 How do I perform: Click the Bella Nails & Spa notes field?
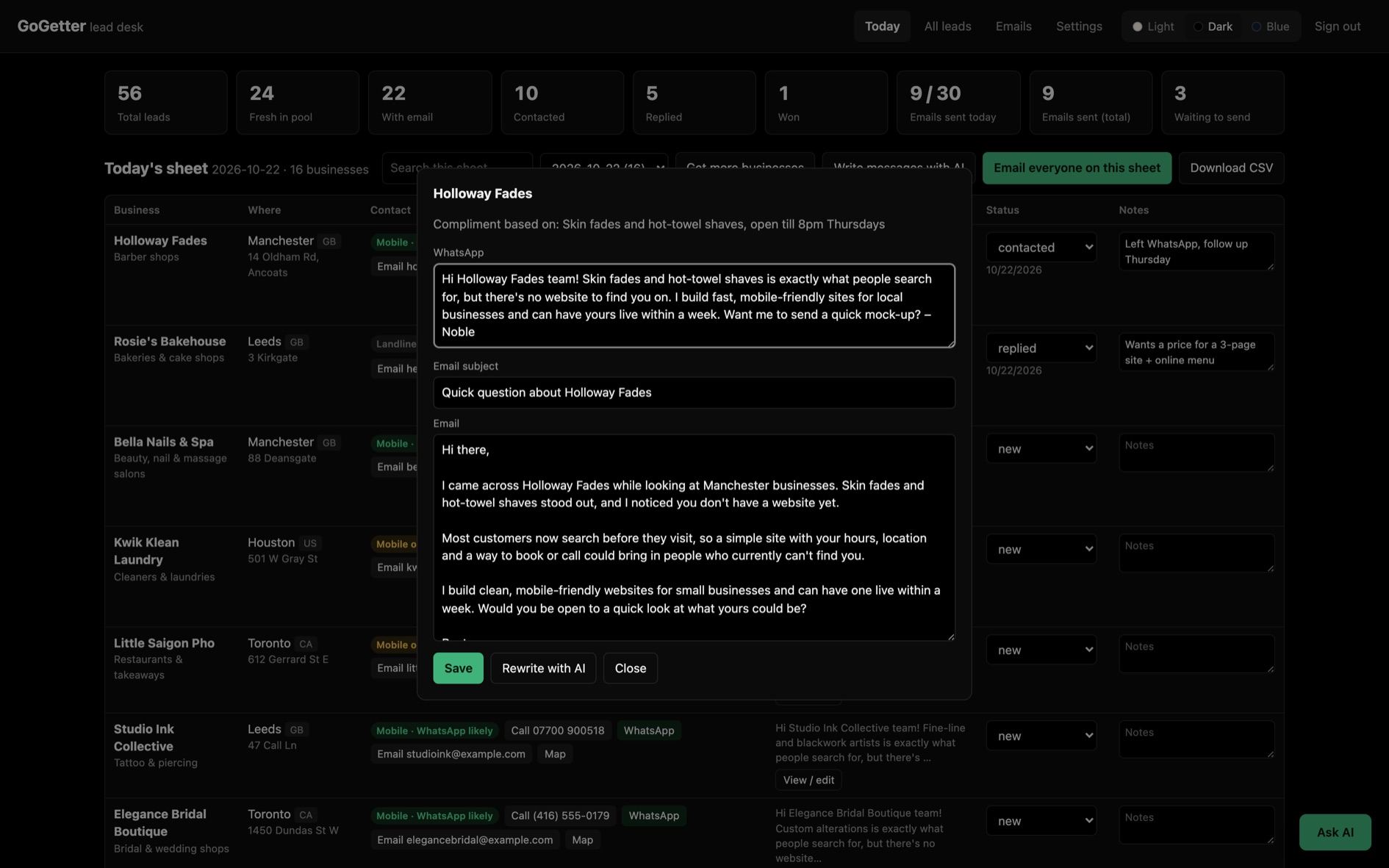click(x=1196, y=453)
